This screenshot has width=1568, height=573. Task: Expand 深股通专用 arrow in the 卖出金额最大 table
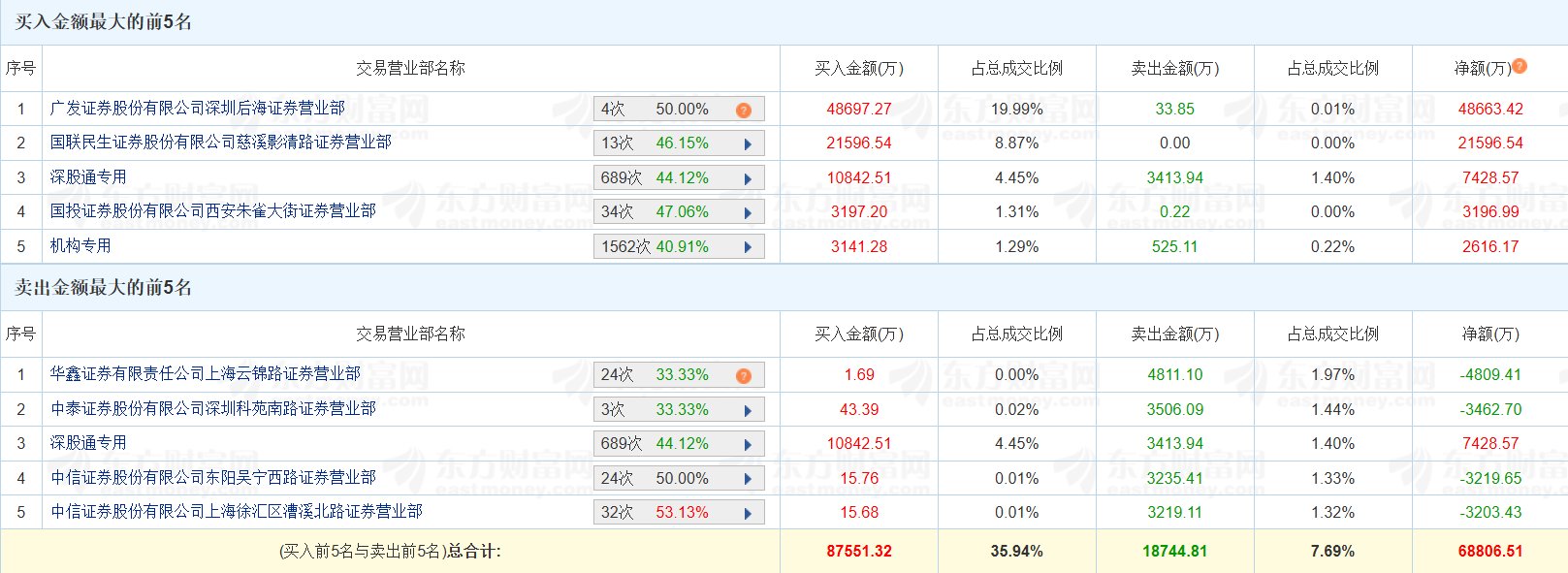[x=748, y=445]
